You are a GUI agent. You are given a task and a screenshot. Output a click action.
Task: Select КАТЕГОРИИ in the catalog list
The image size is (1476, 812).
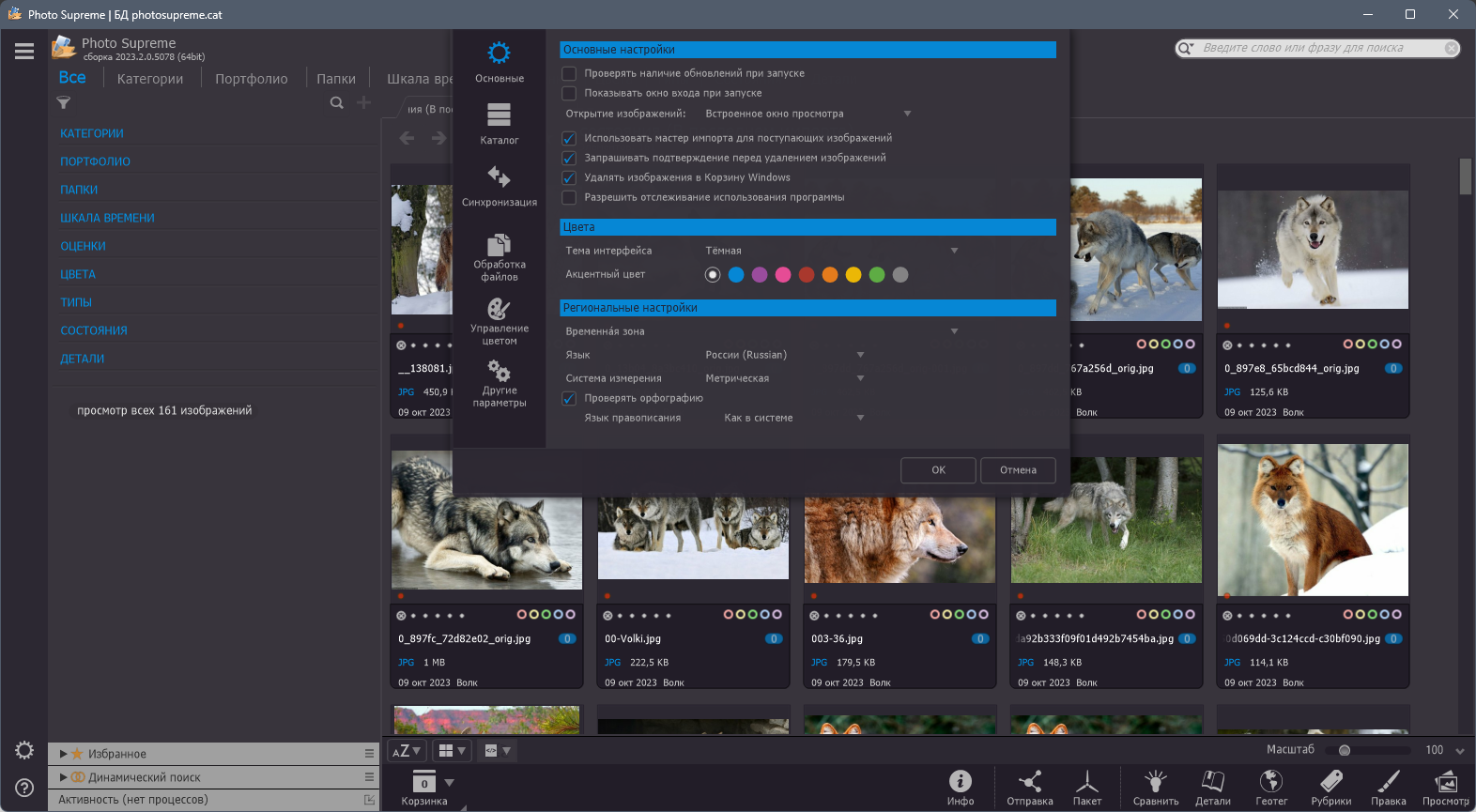click(92, 133)
